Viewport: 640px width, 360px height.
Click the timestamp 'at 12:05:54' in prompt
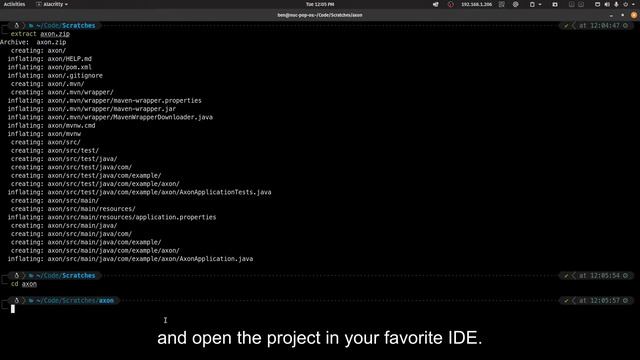pyautogui.click(x=599, y=276)
